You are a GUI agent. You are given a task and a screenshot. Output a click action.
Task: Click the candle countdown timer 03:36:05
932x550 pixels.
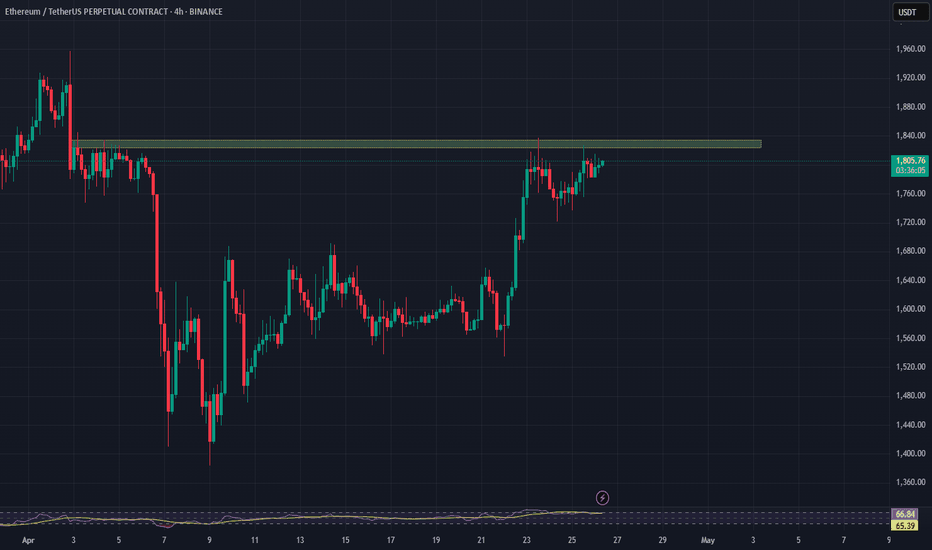pos(910,171)
